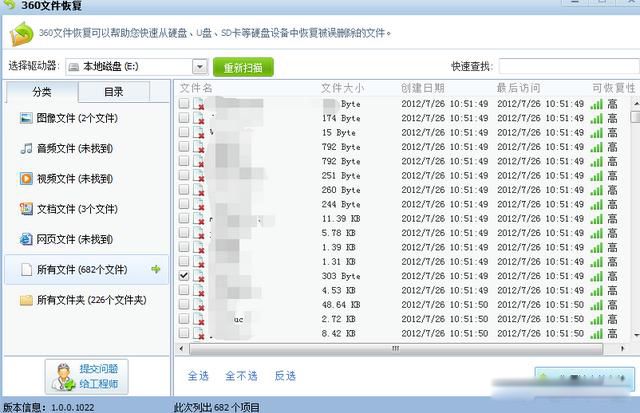640x413 pixels.
Task: Uncheck the box for the 303 Byte file
Action: click(184, 275)
